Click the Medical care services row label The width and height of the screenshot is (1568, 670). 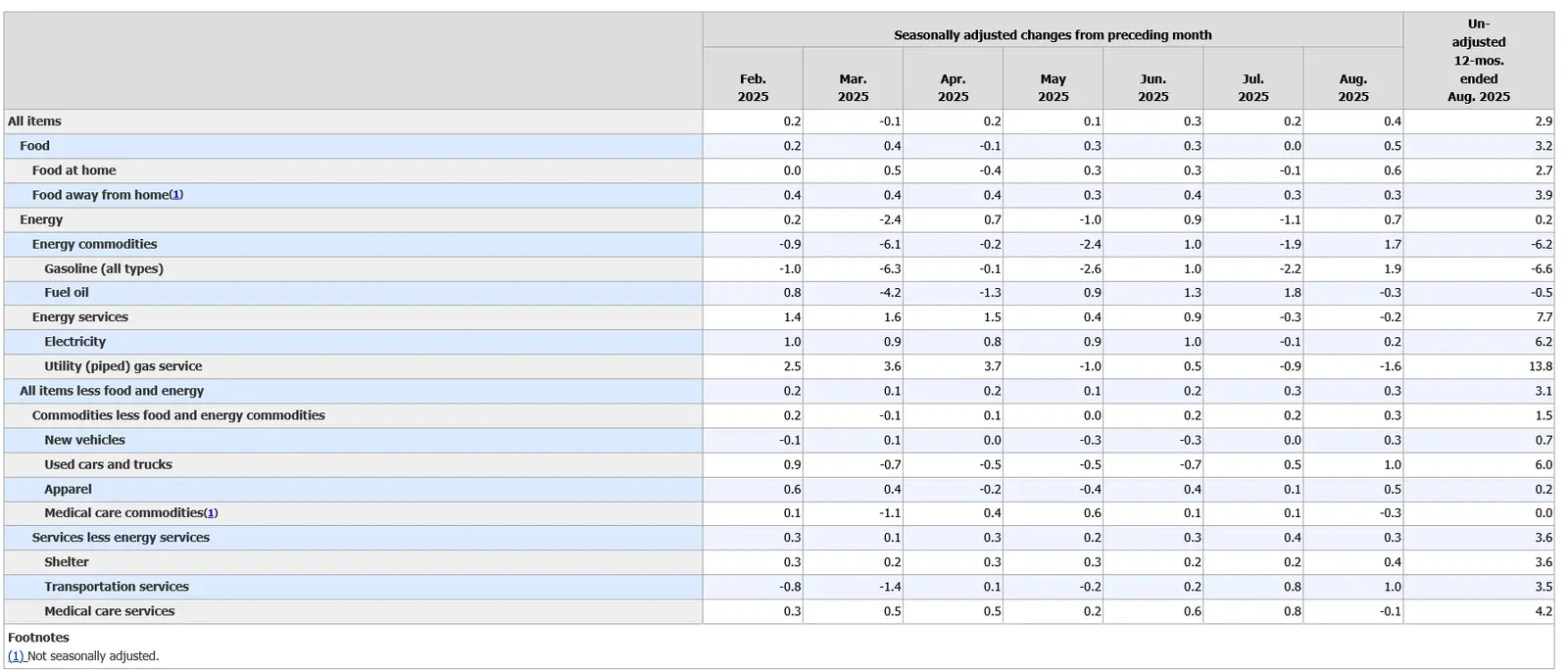(109, 611)
